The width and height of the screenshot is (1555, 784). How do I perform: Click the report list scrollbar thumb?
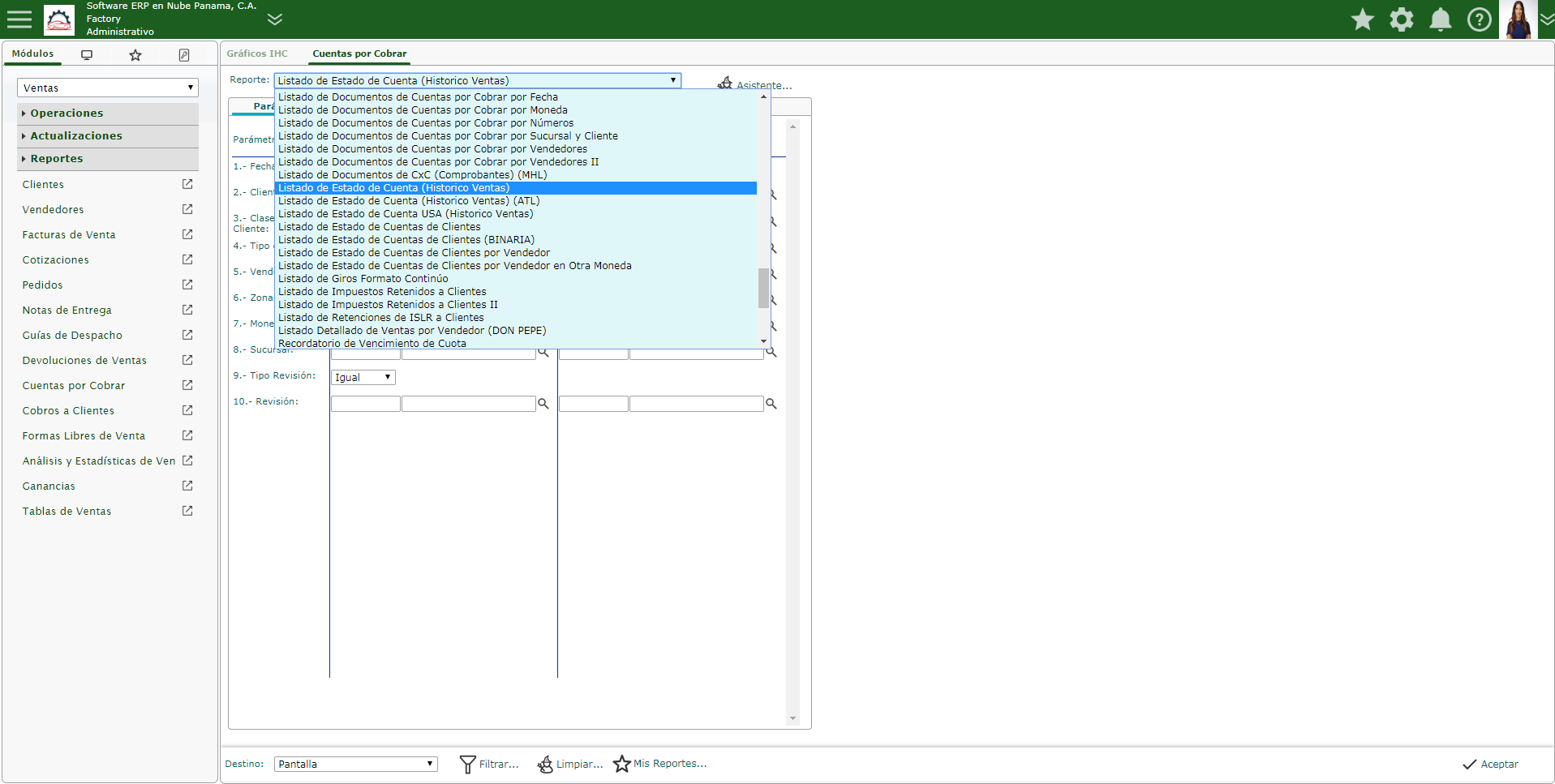coord(763,289)
